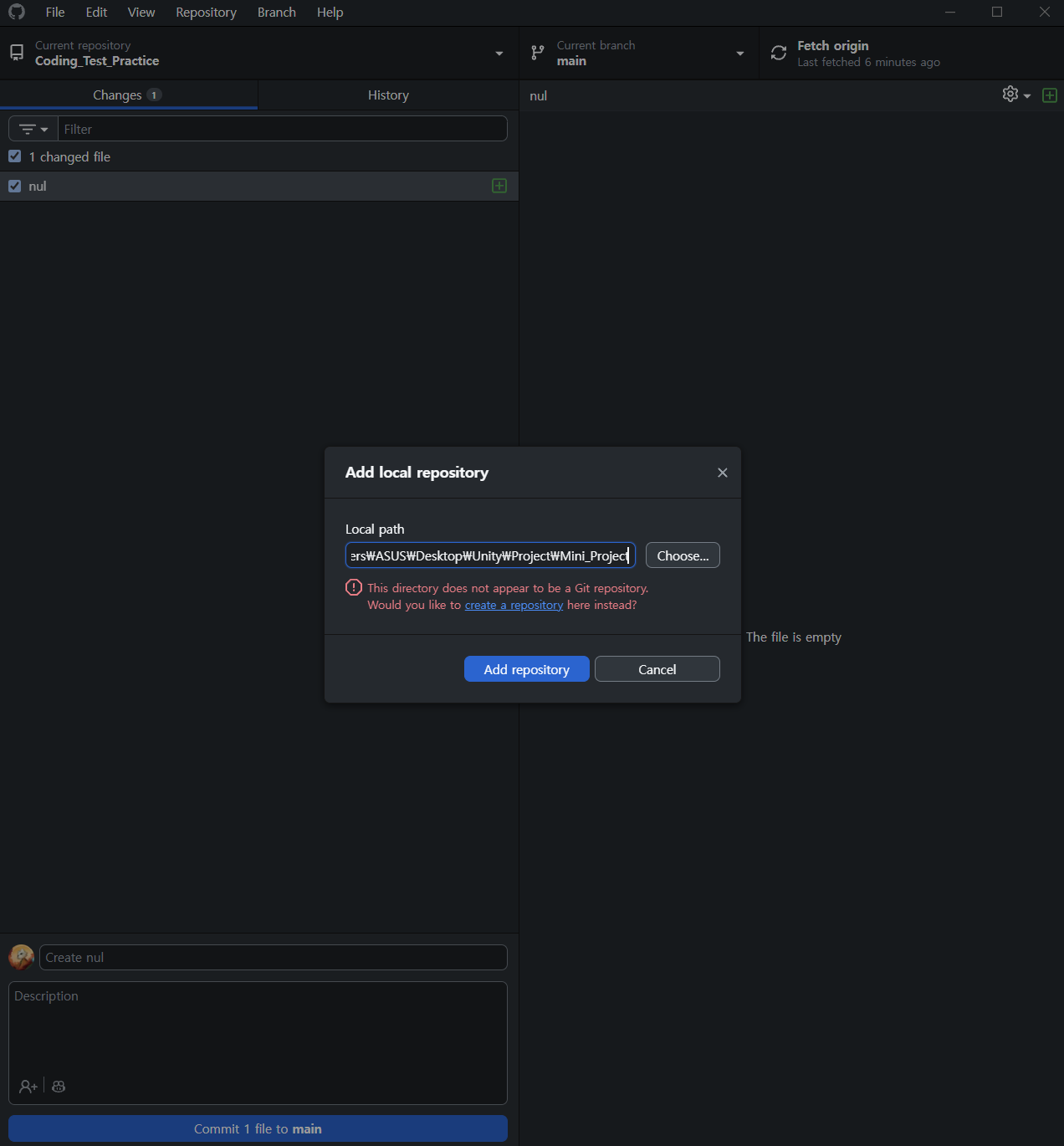
Task: Switch to the Changes tab
Action: coord(129,95)
